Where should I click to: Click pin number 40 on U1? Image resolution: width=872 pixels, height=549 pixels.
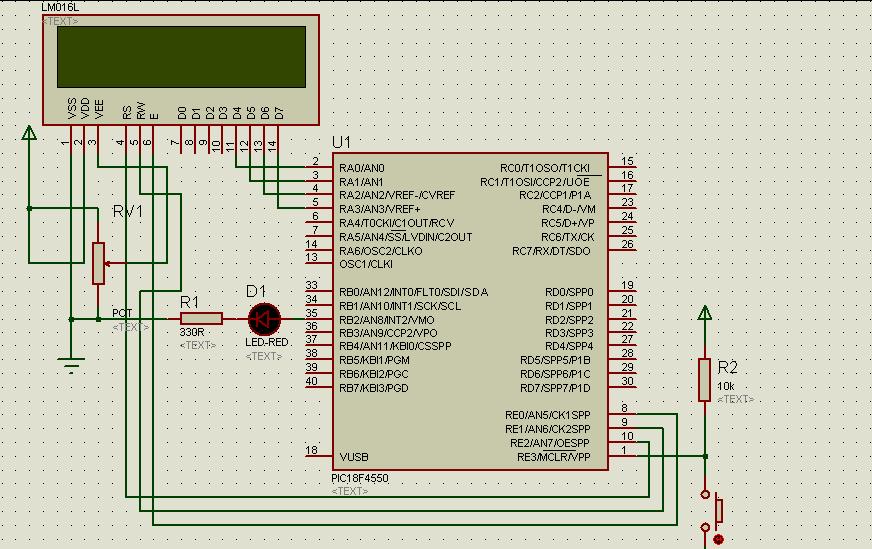pos(311,381)
